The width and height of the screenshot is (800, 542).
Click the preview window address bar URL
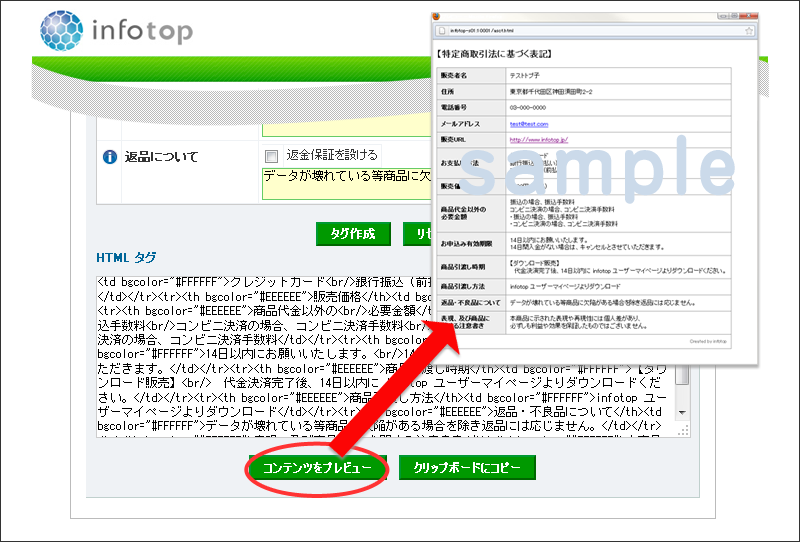482,31
